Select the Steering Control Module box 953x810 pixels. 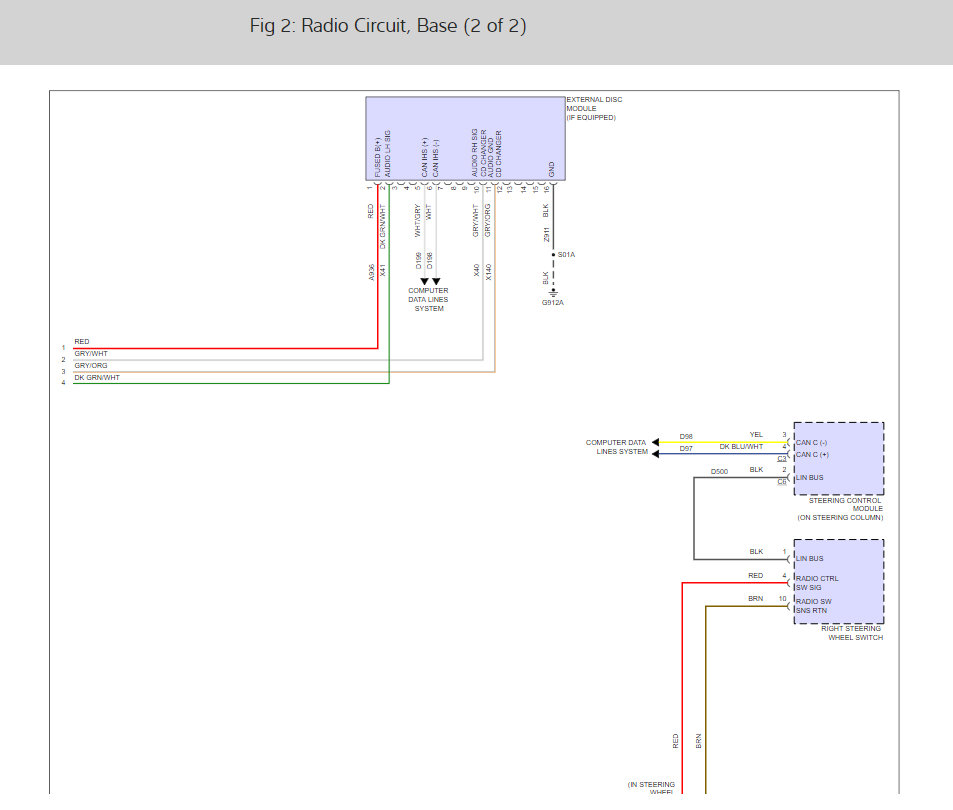[838, 458]
